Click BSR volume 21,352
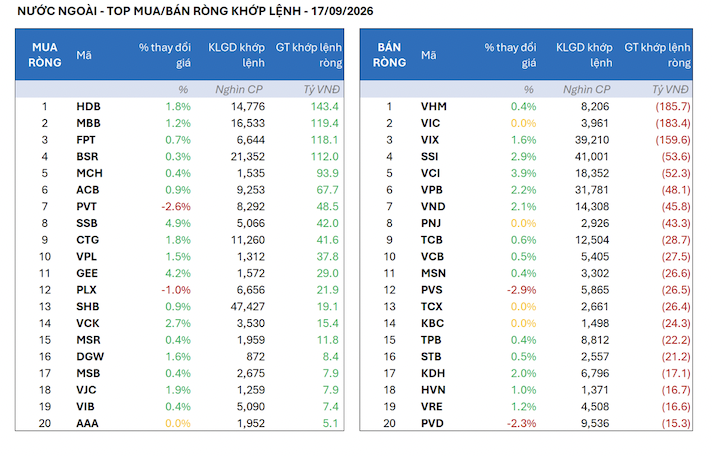The height and width of the screenshot is (456, 712). point(247,157)
